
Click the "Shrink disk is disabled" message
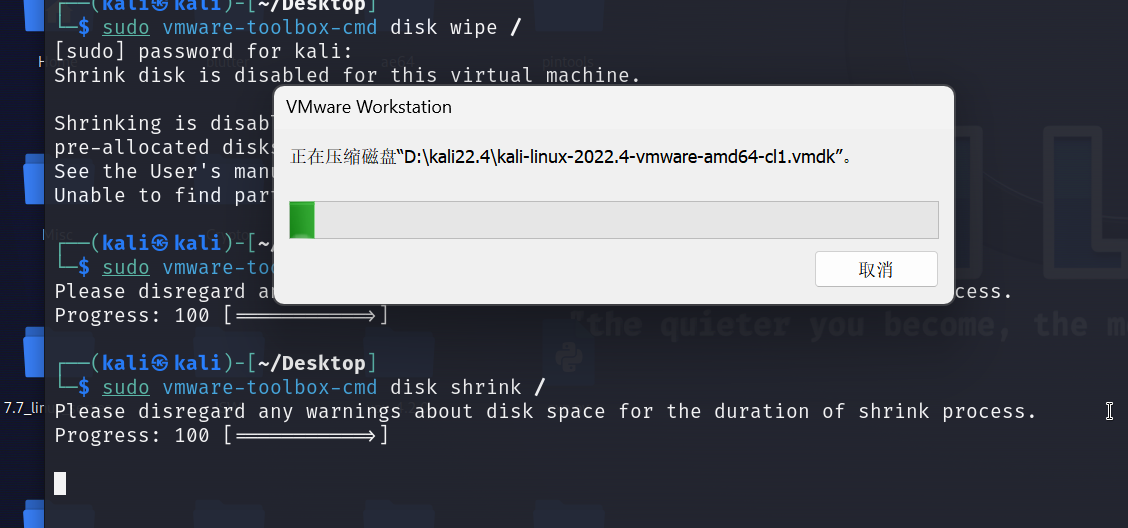[x=346, y=75]
